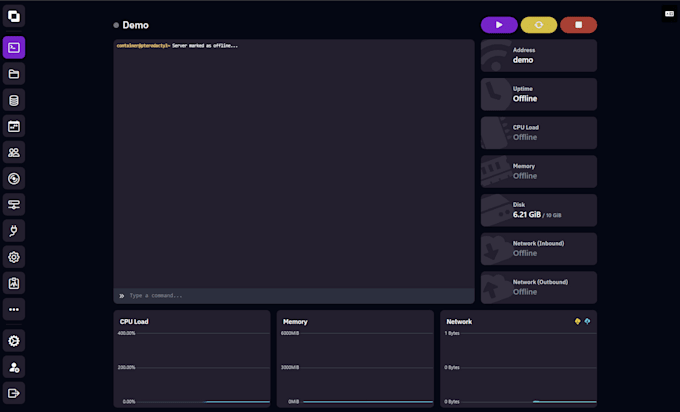Open the Console page in sidebar
The height and width of the screenshot is (412, 680).
[x=14, y=47]
